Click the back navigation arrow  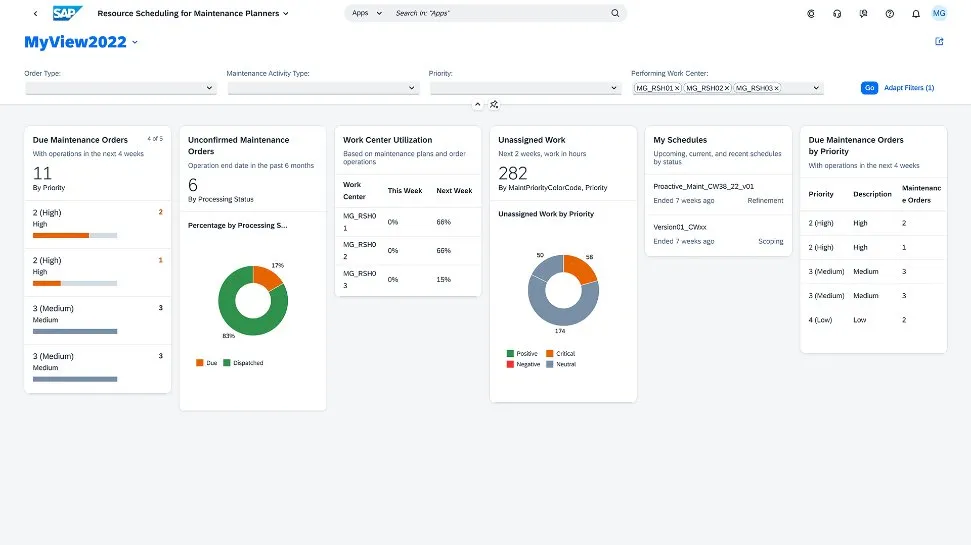coord(36,14)
